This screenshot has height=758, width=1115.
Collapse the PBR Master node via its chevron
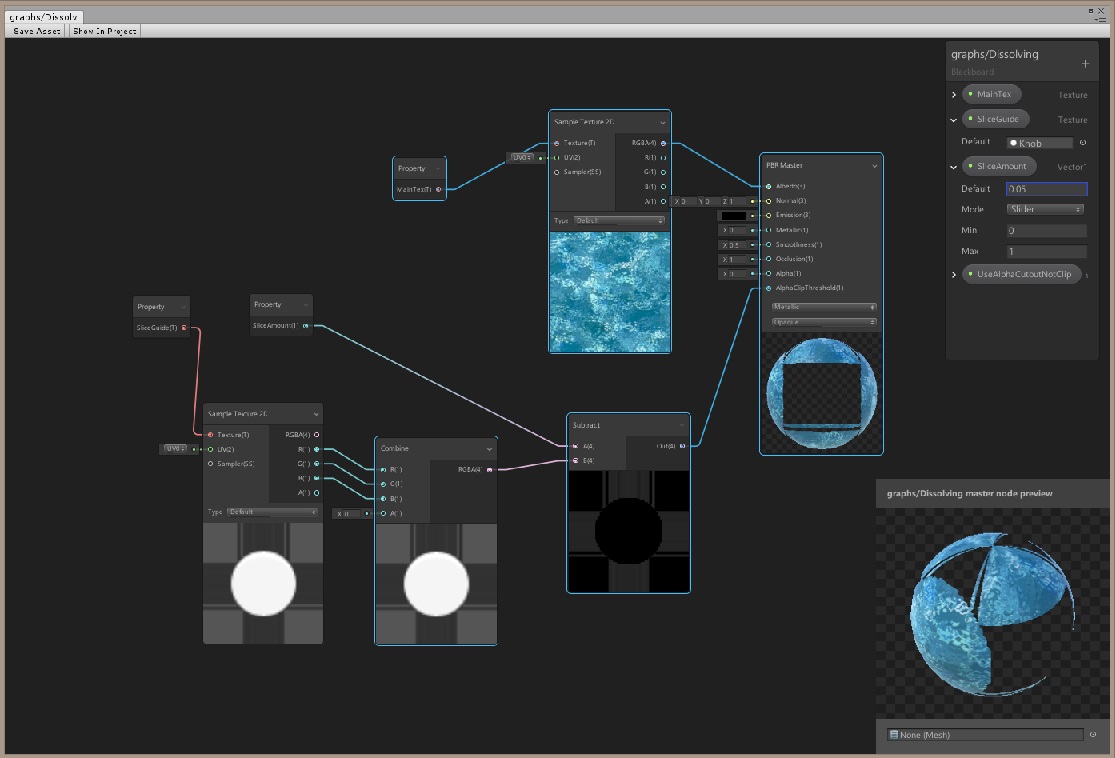pos(875,165)
